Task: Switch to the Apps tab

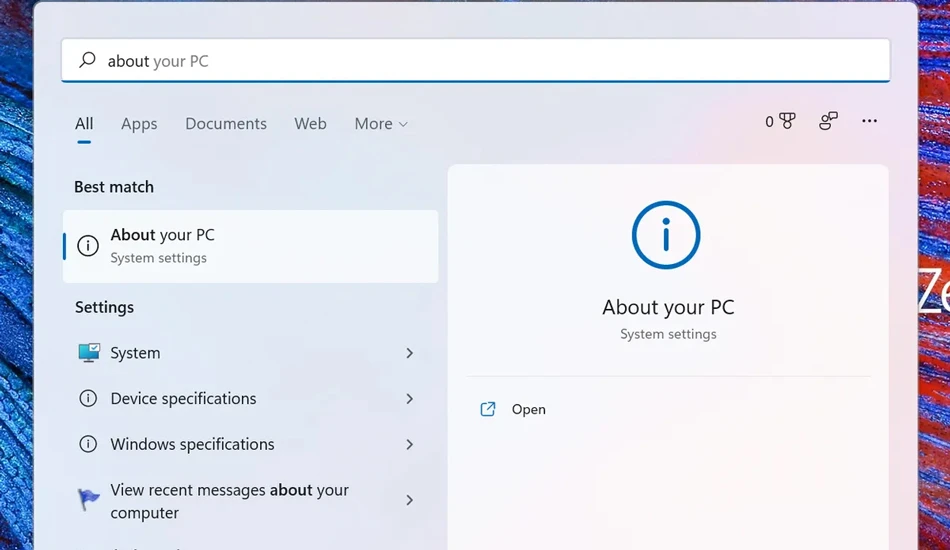Action: (x=139, y=124)
